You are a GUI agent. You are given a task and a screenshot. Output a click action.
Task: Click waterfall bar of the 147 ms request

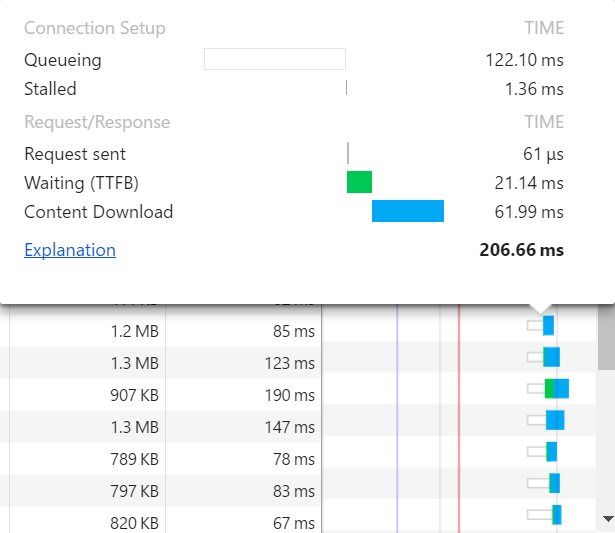pos(555,420)
